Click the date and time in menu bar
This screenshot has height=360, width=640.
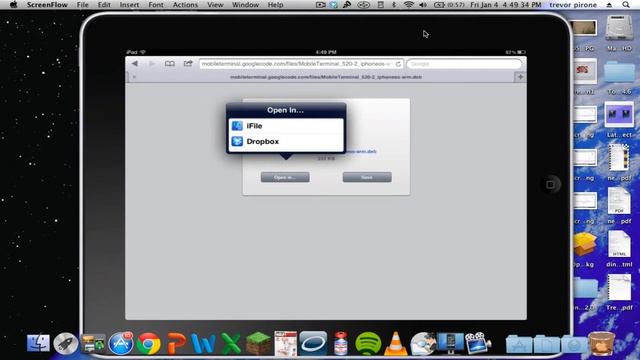[506, 5]
